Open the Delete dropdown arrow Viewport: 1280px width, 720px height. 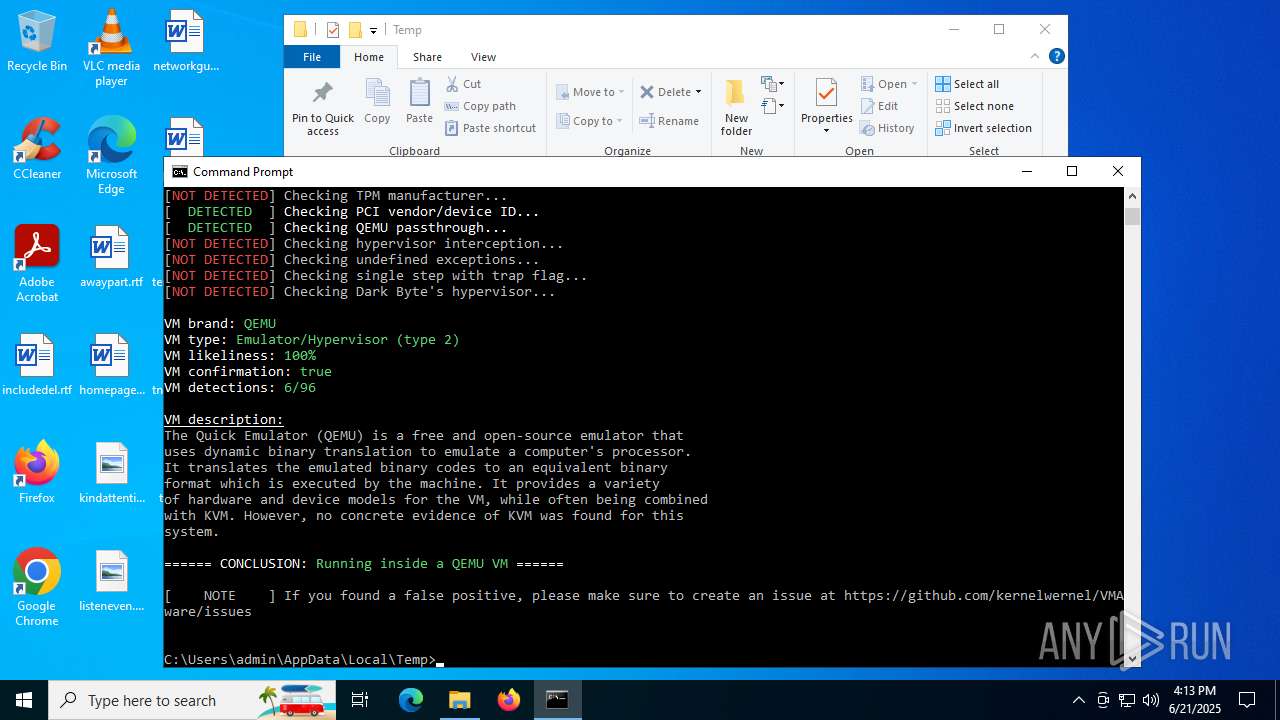coord(698,92)
